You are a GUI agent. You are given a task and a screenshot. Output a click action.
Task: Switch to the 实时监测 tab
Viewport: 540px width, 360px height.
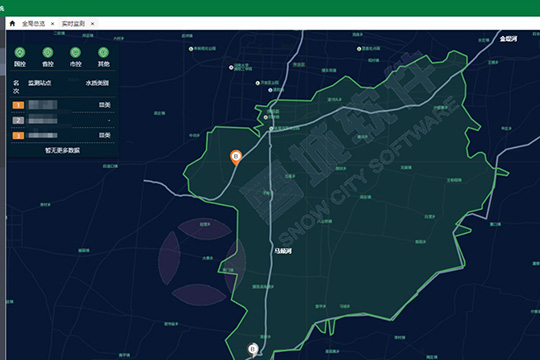[x=73, y=23]
